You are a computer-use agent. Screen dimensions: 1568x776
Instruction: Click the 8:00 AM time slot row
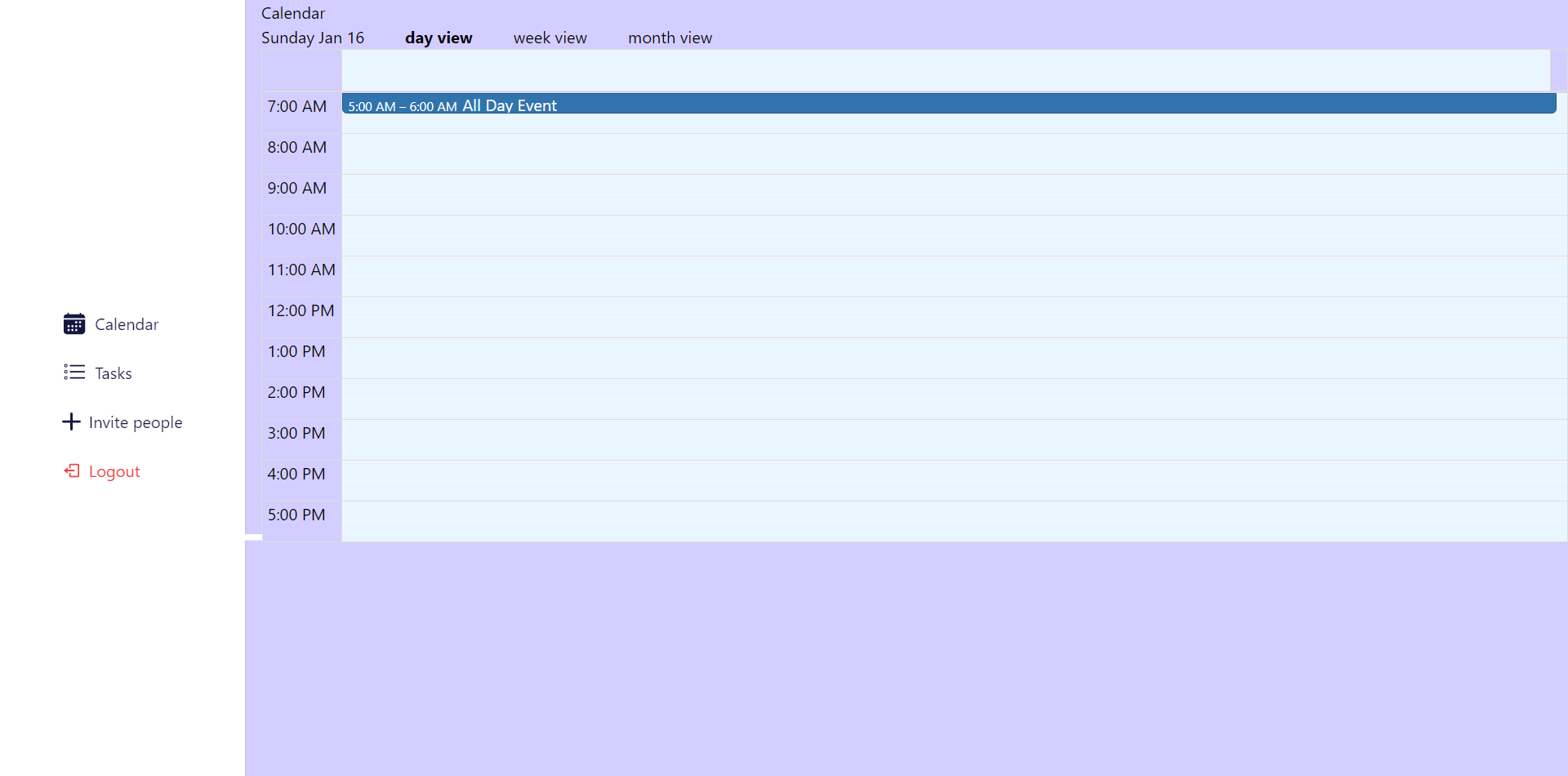pyautogui.click(x=954, y=154)
